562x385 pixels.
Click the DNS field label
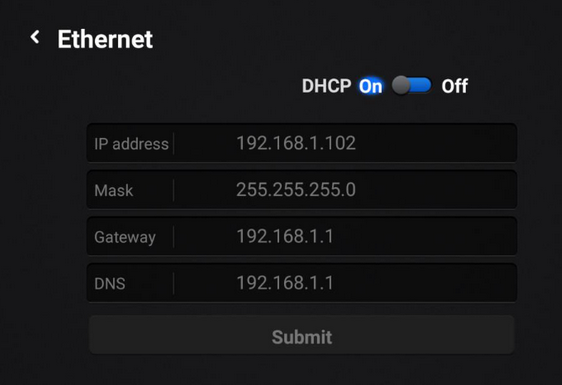coord(110,284)
